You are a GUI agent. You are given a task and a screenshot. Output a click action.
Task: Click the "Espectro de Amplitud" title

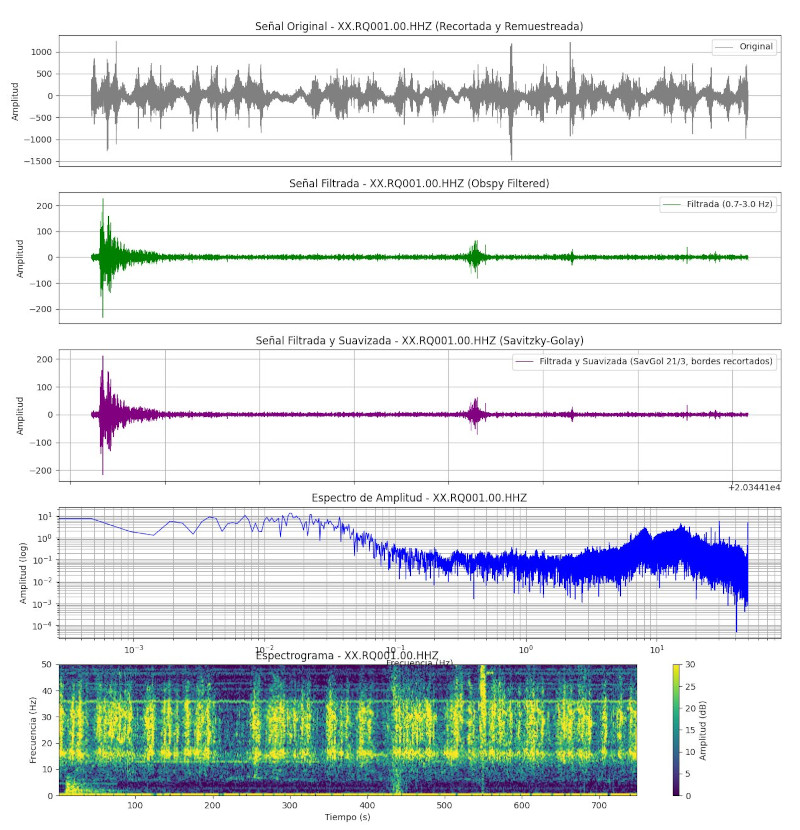pyautogui.click(x=420, y=497)
